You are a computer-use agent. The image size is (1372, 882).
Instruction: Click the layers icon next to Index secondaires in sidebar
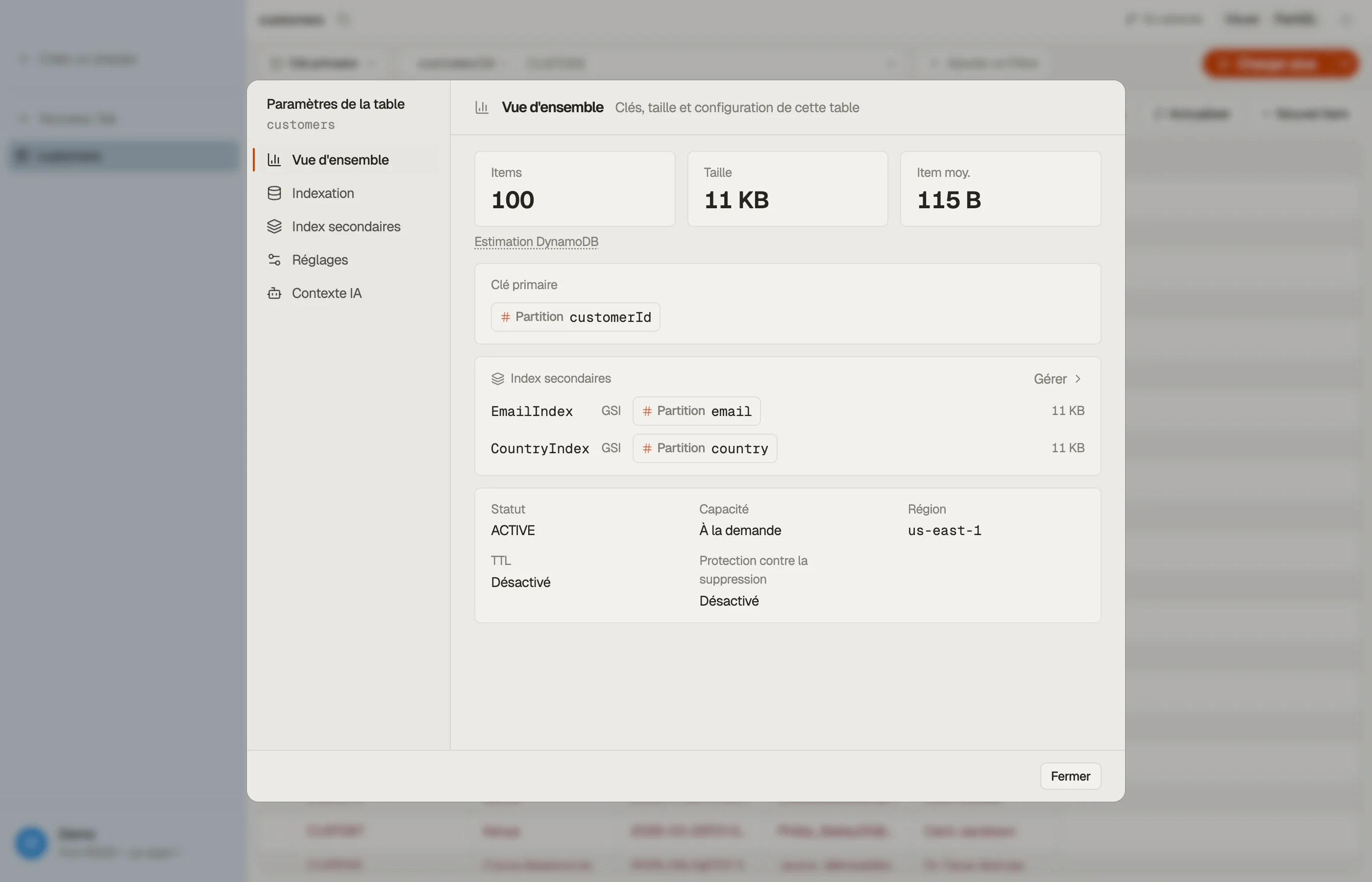(x=274, y=226)
